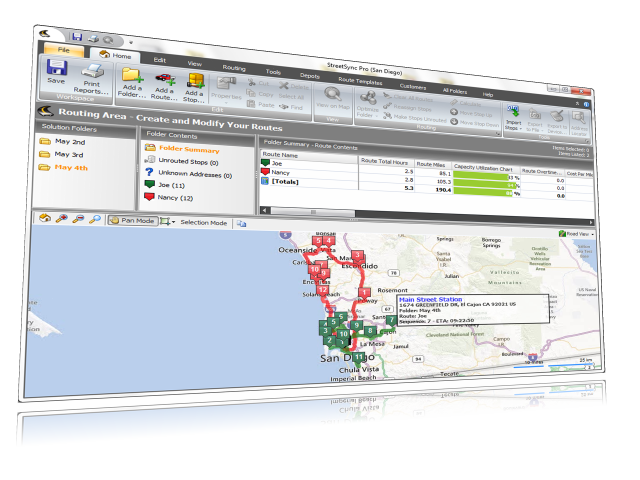Click the Main Street Station tooltip title

click(432, 298)
